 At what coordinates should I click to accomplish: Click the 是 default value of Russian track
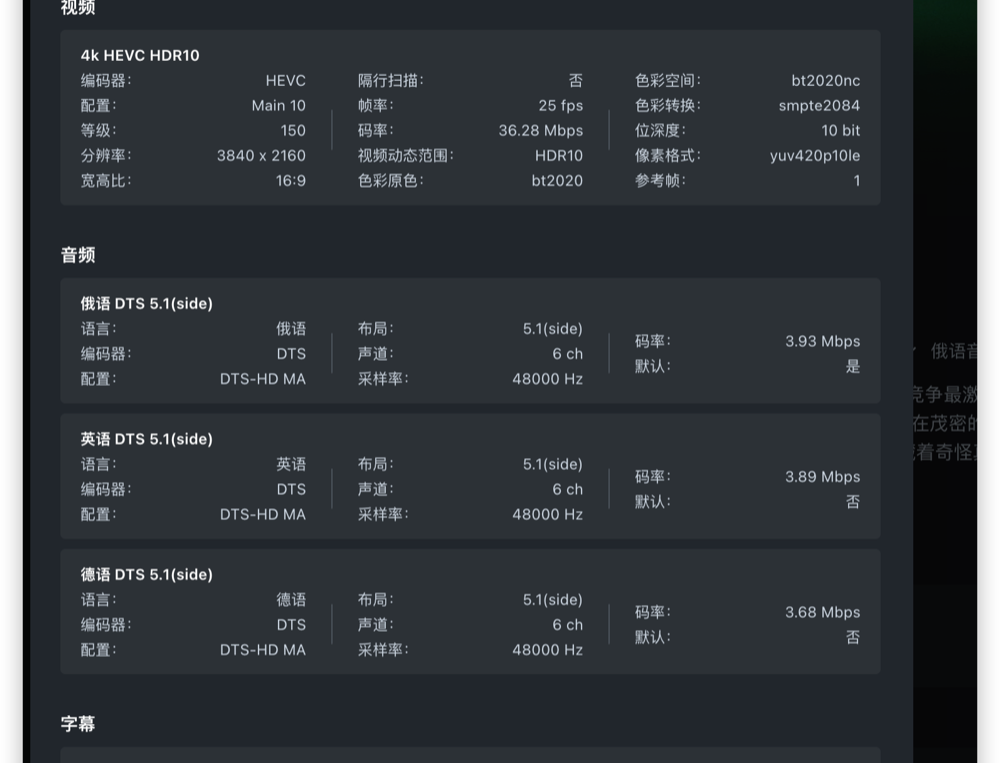(x=852, y=366)
